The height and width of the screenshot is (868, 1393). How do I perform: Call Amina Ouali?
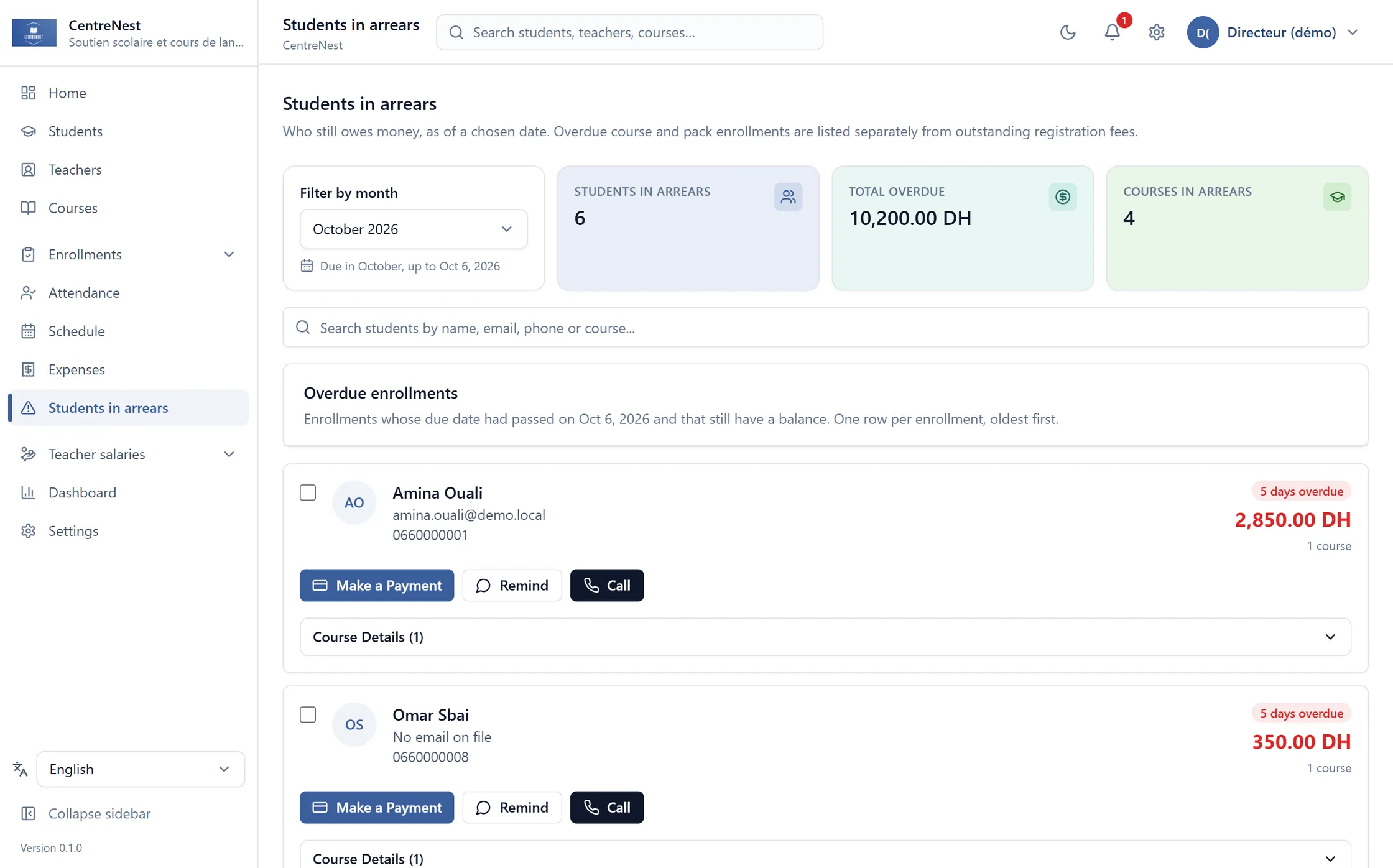pos(607,585)
